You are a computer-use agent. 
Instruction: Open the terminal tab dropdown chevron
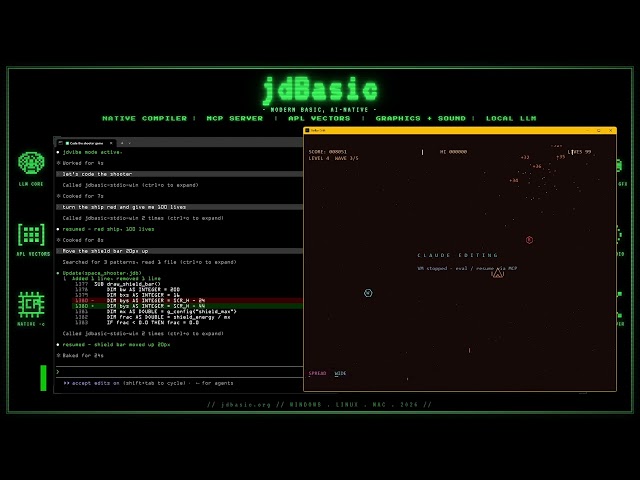point(130,143)
